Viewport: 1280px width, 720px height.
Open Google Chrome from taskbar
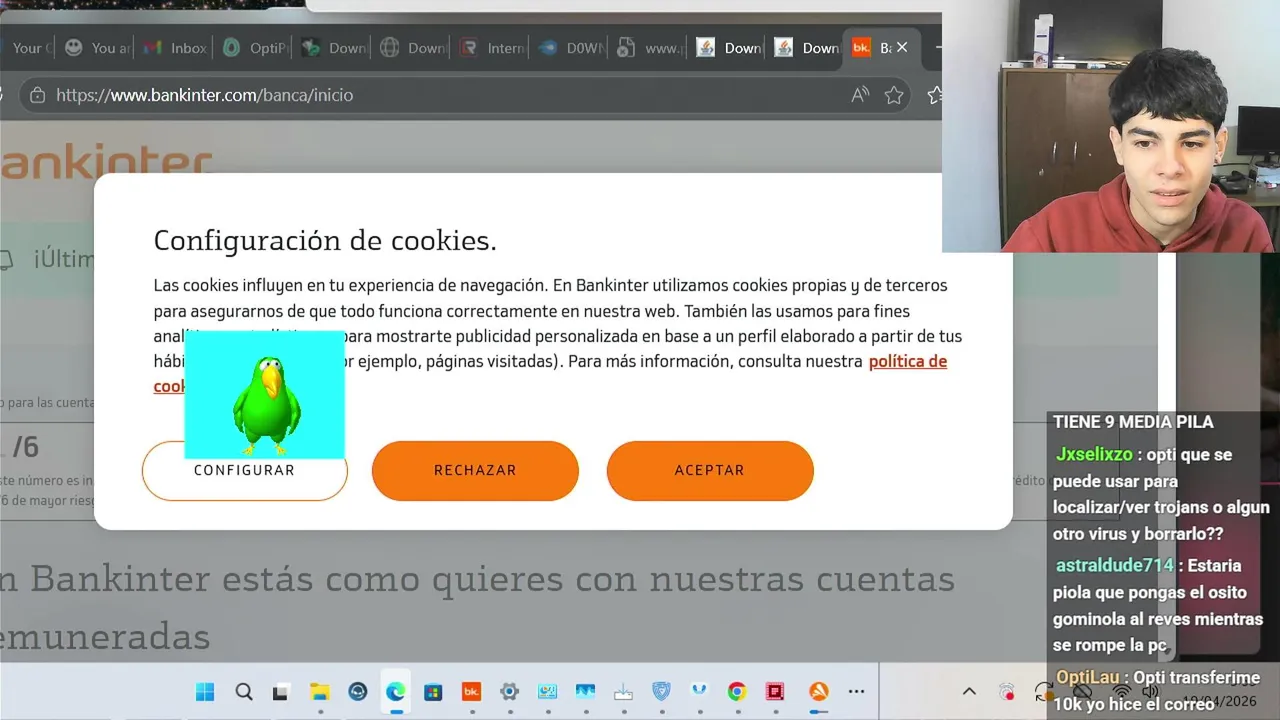pyautogui.click(x=737, y=691)
